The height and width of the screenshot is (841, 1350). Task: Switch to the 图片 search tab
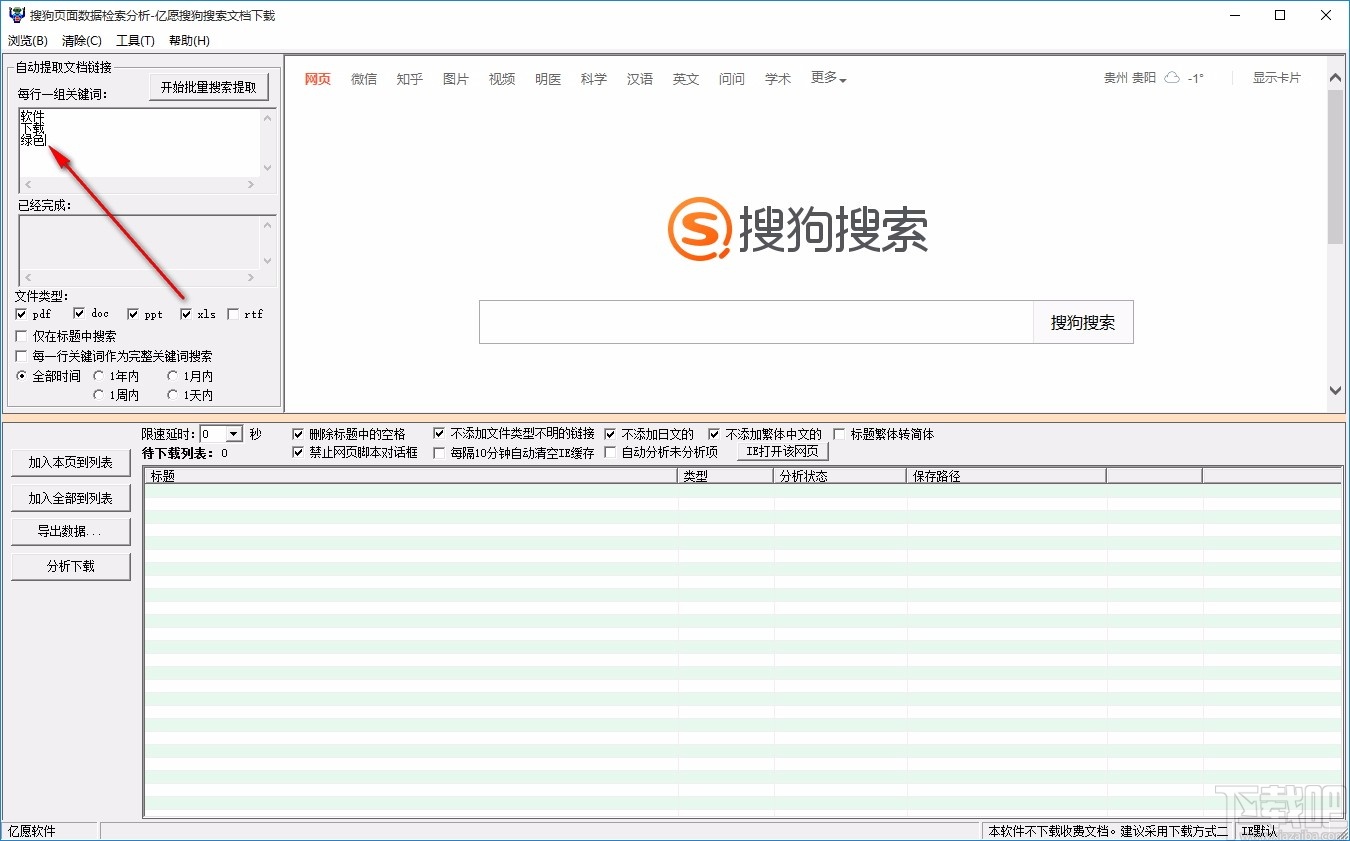pyautogui.click(x=456, y=78)
